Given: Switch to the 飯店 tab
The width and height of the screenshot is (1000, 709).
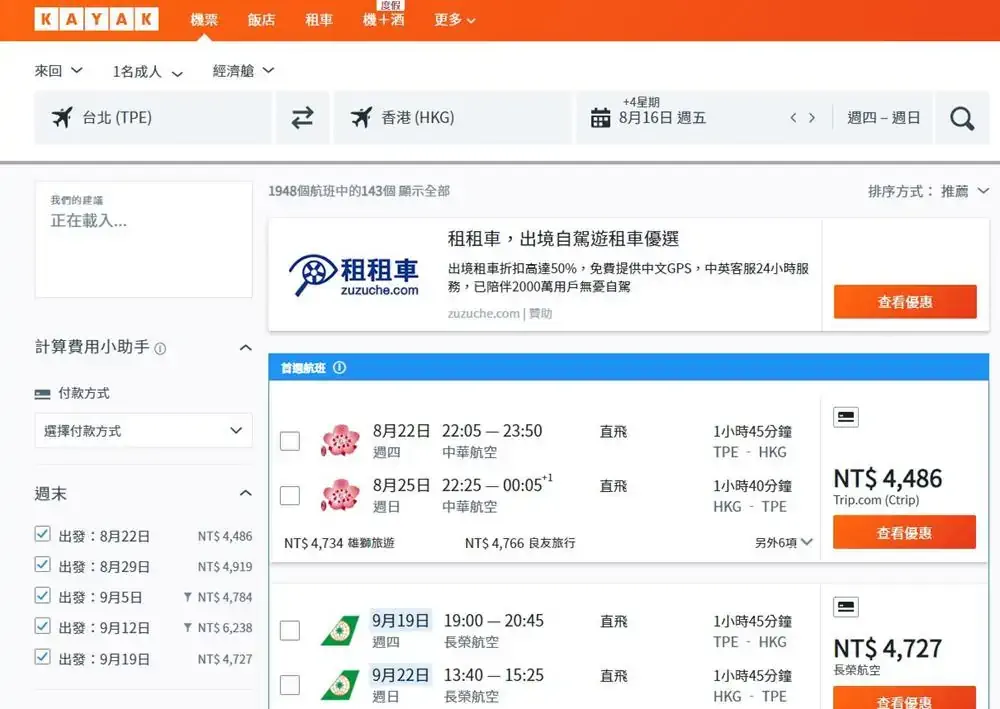Looking at the screenshot, I should (x=261, y=20).
